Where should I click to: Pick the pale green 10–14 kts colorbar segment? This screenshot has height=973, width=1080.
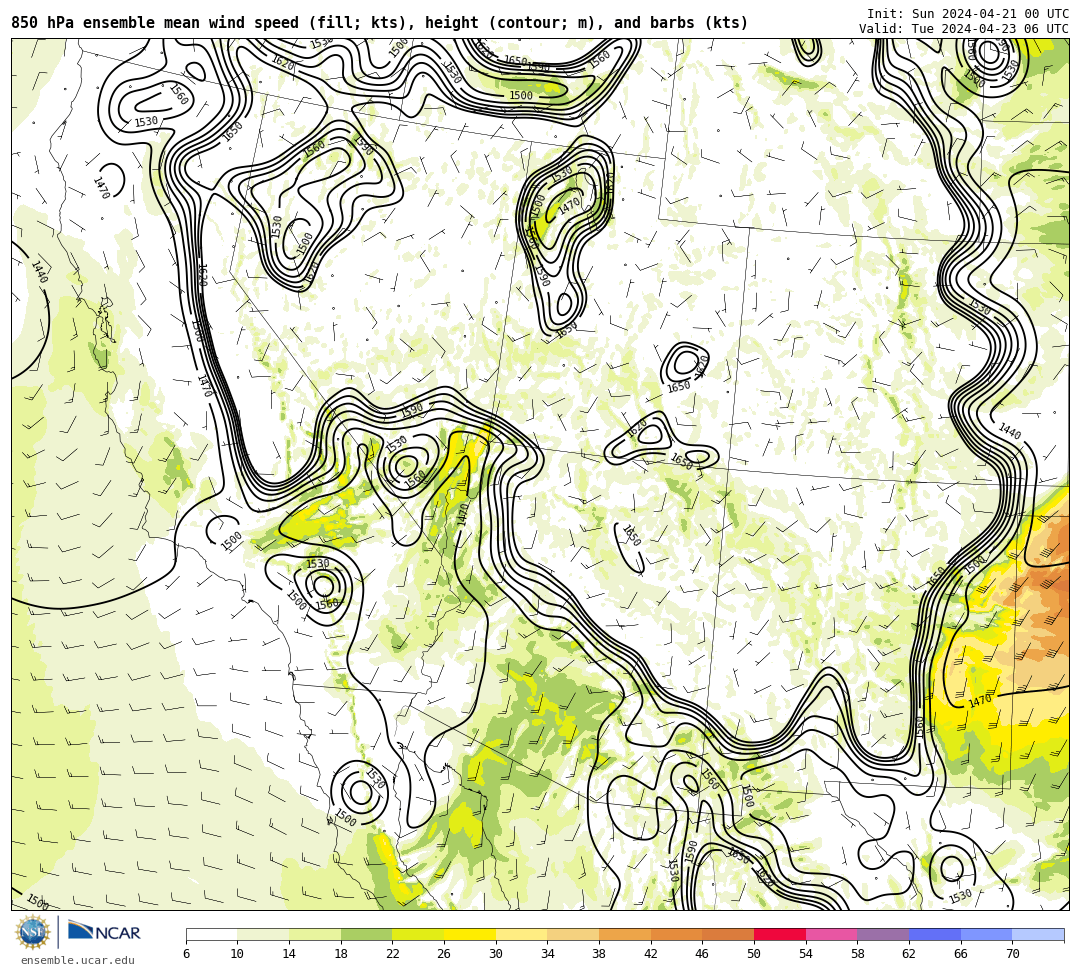pyautogui.click(x=263, y=934)
